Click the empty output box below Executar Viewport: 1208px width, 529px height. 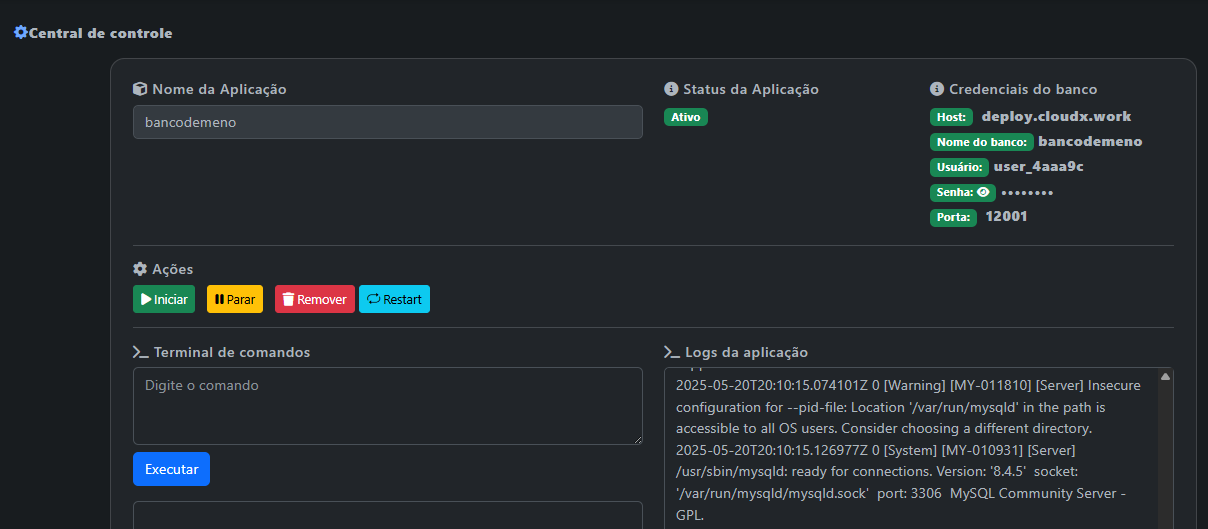click(388, 515)
